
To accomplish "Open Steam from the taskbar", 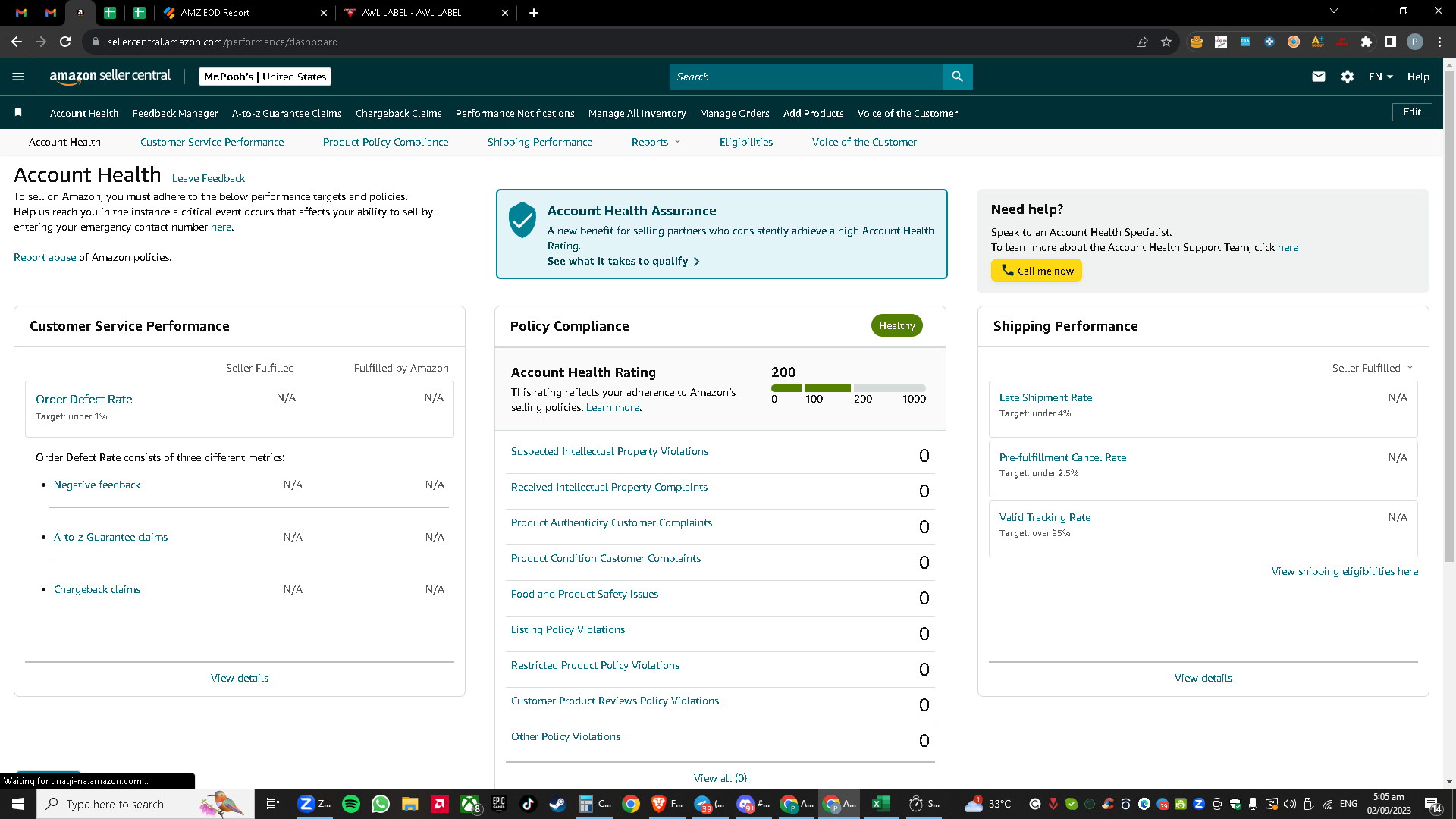I will click(x=557, y=804).
